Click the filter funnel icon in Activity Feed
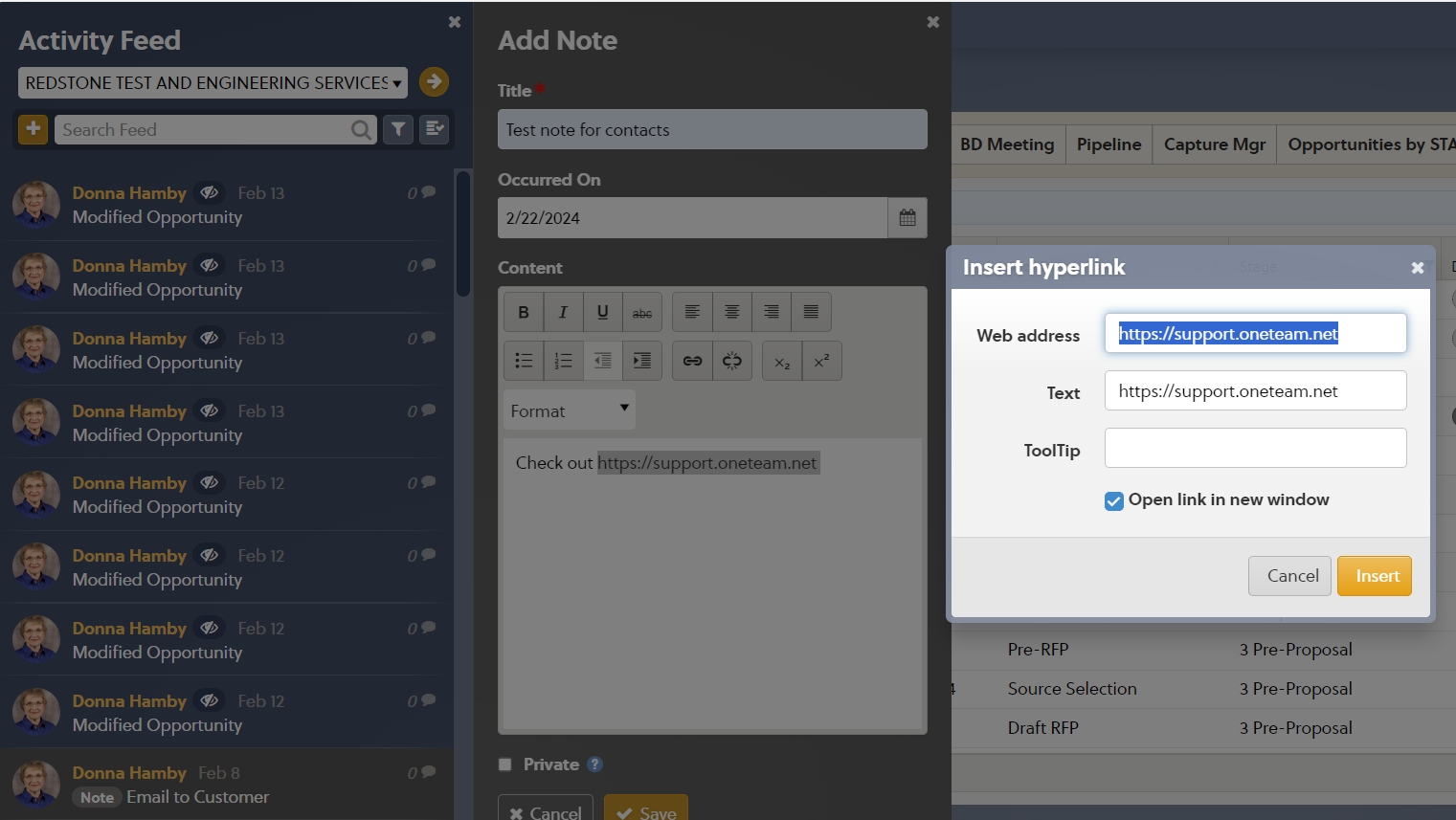Screen dimensions: 1456x820 pyautogui.click(x=398, y=129)
